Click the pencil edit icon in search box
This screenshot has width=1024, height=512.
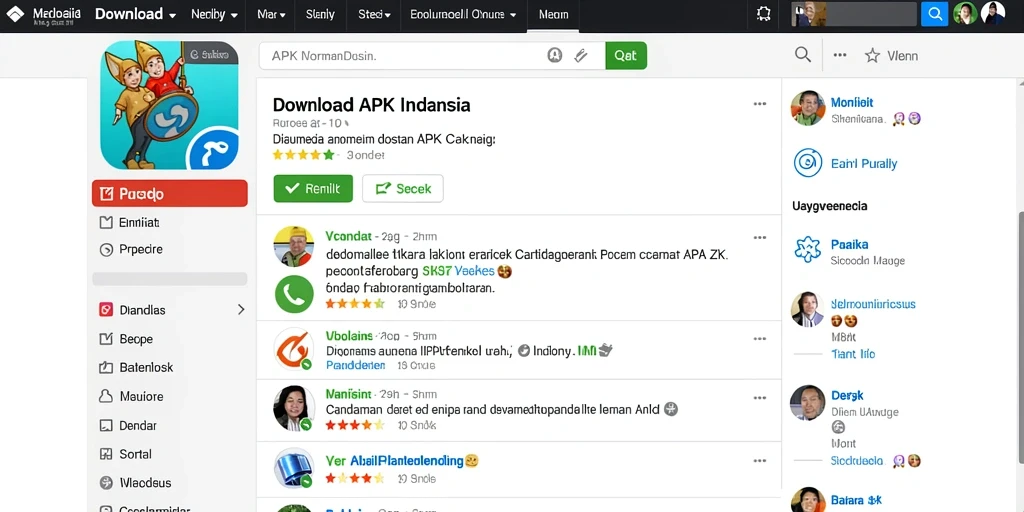(581, 56)
